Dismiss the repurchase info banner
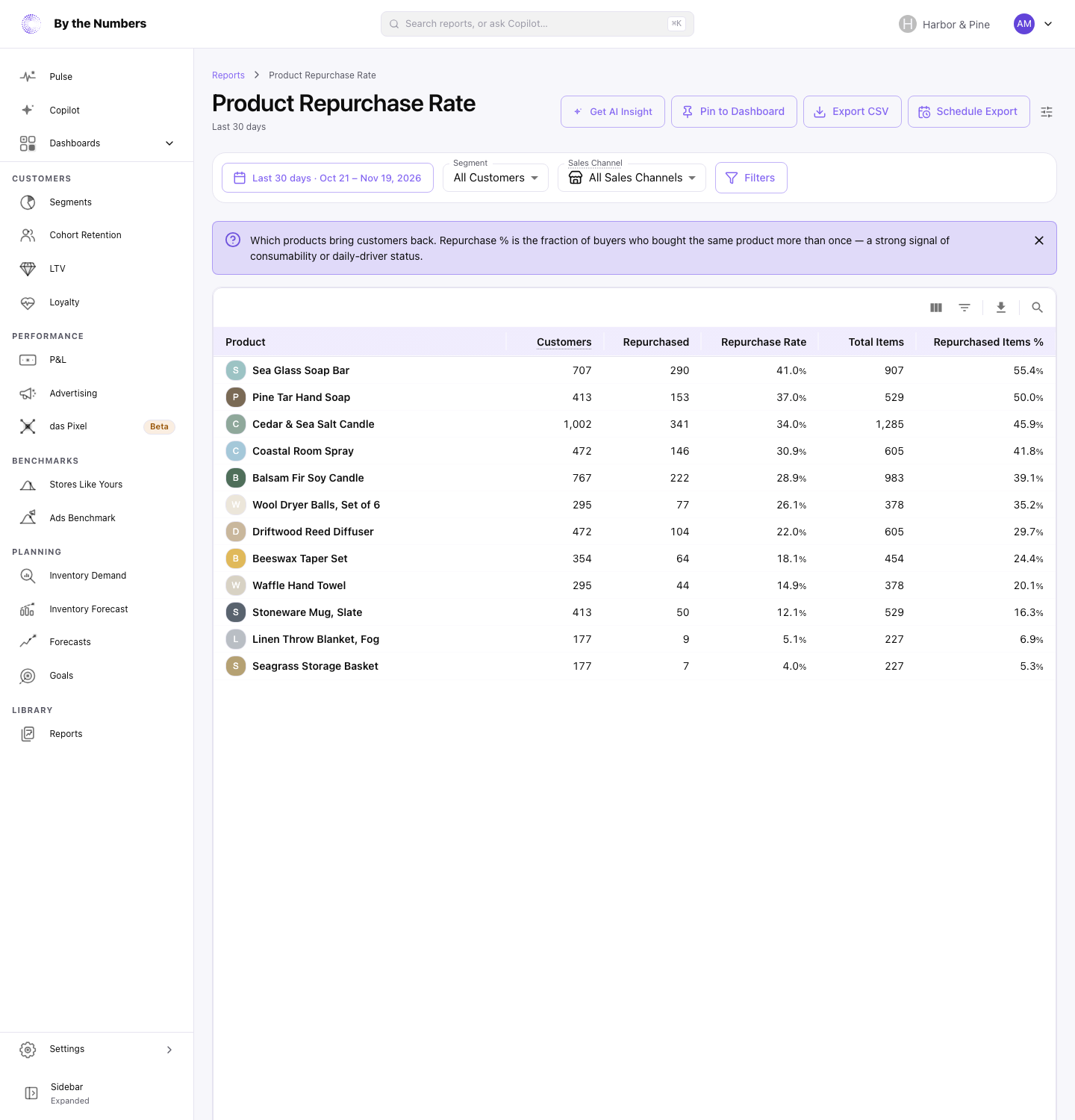 coord(1039,240)
